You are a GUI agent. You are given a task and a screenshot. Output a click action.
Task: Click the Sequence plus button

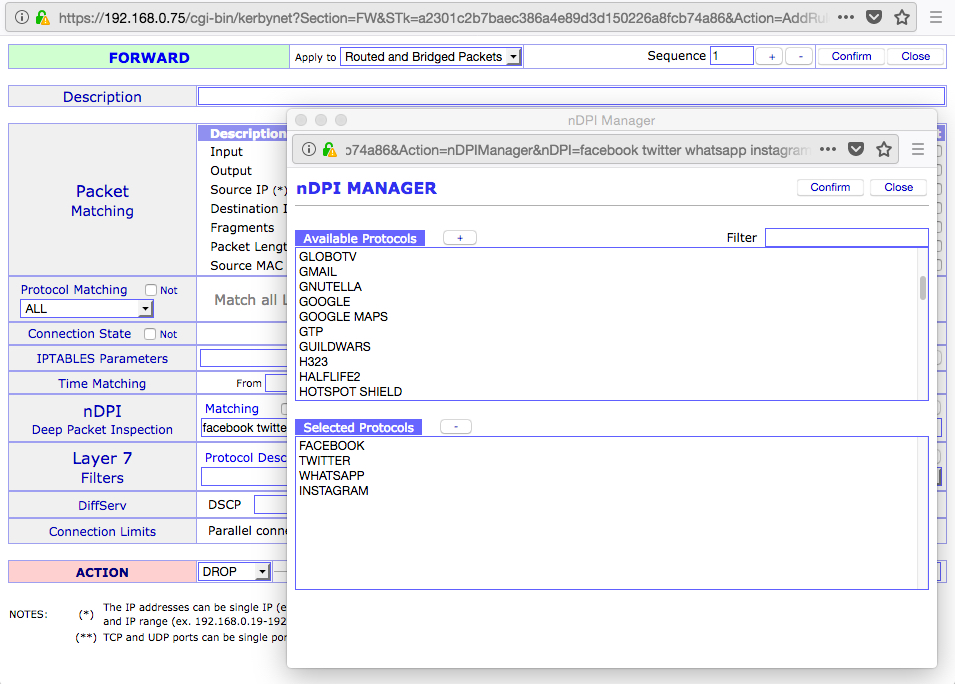tap(771, 56)
